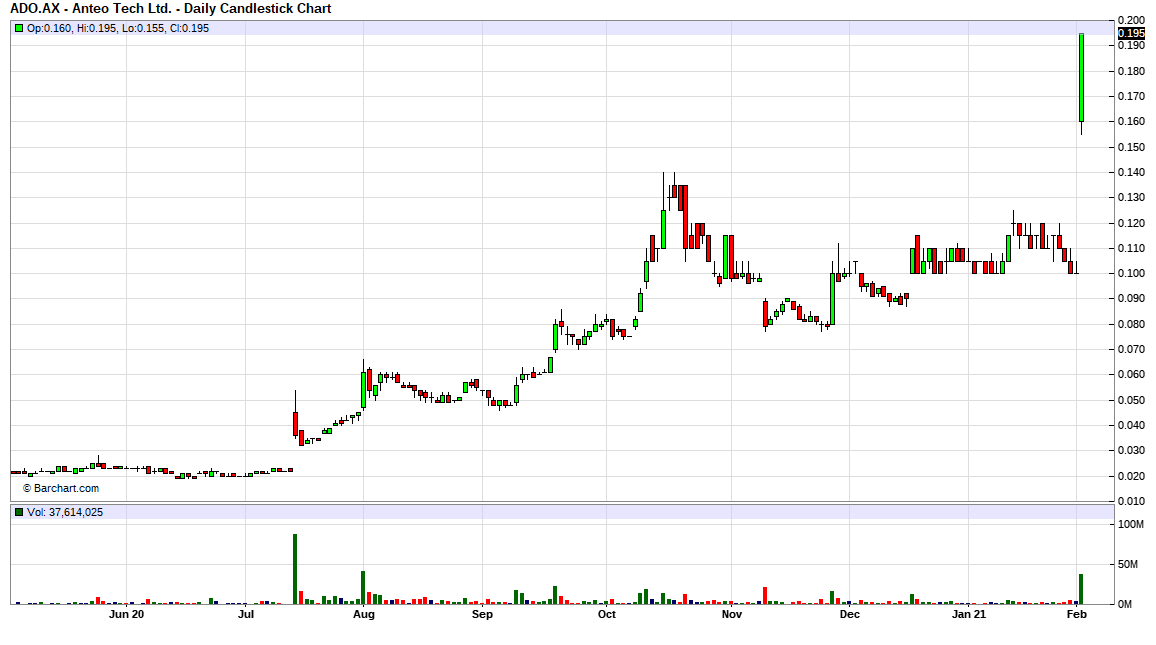This screenshot has width=1156, height=645.
Task: Click the 0.120 price axis label
Action: 1132,223
